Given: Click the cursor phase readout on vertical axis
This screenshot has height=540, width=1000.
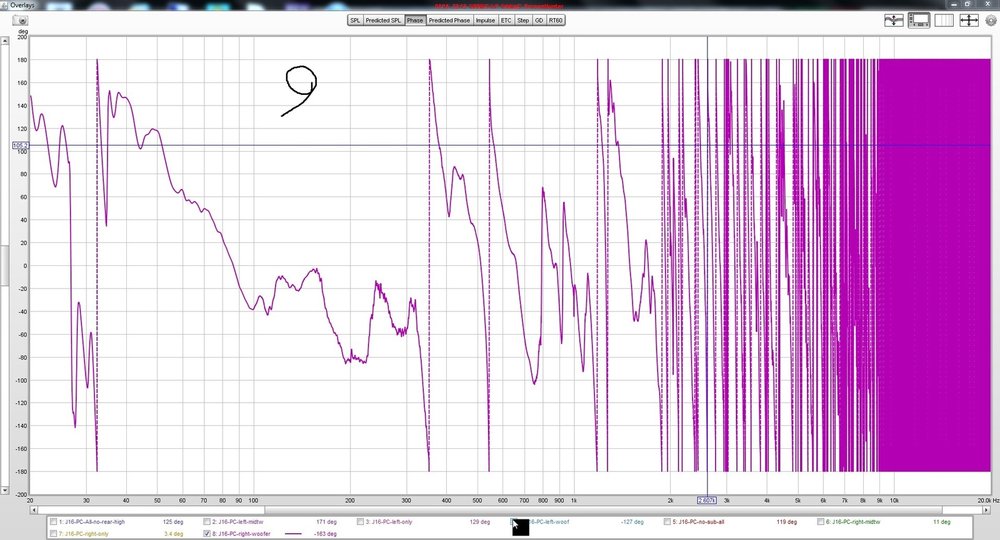Looking at the screenshot, I should 20,145.
